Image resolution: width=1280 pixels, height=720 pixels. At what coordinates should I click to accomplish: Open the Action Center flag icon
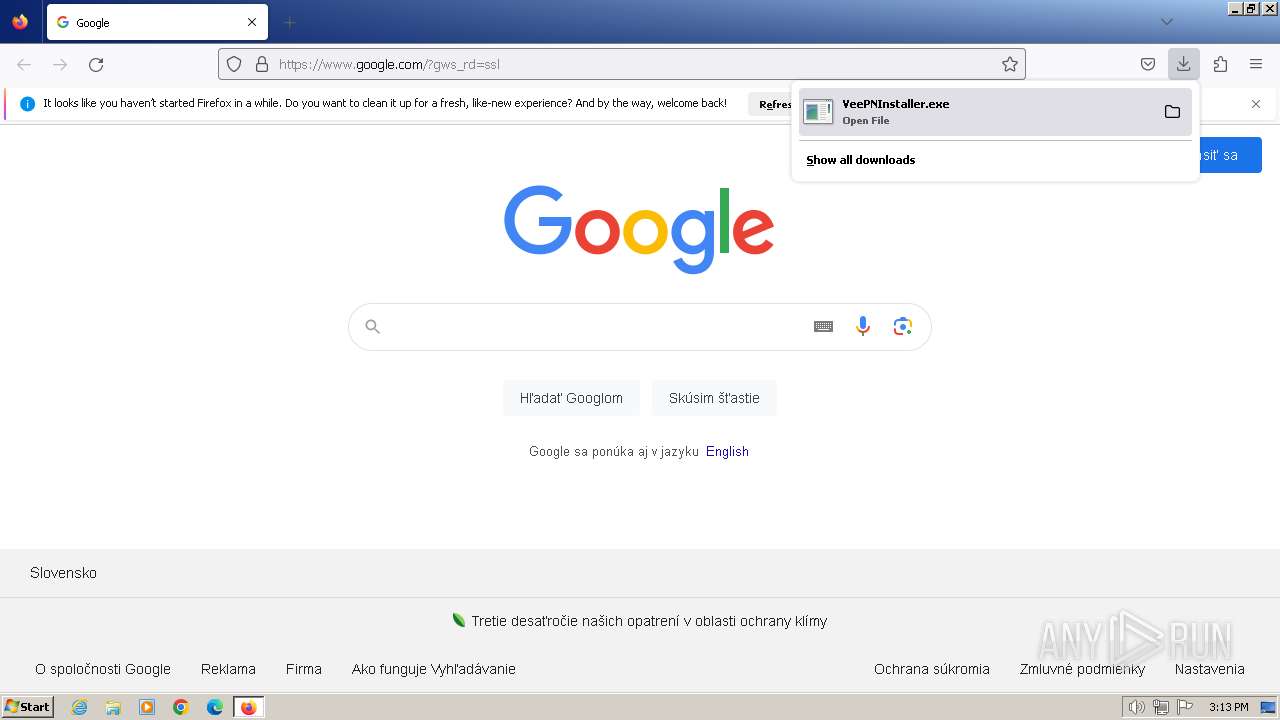coord(1186,707)
